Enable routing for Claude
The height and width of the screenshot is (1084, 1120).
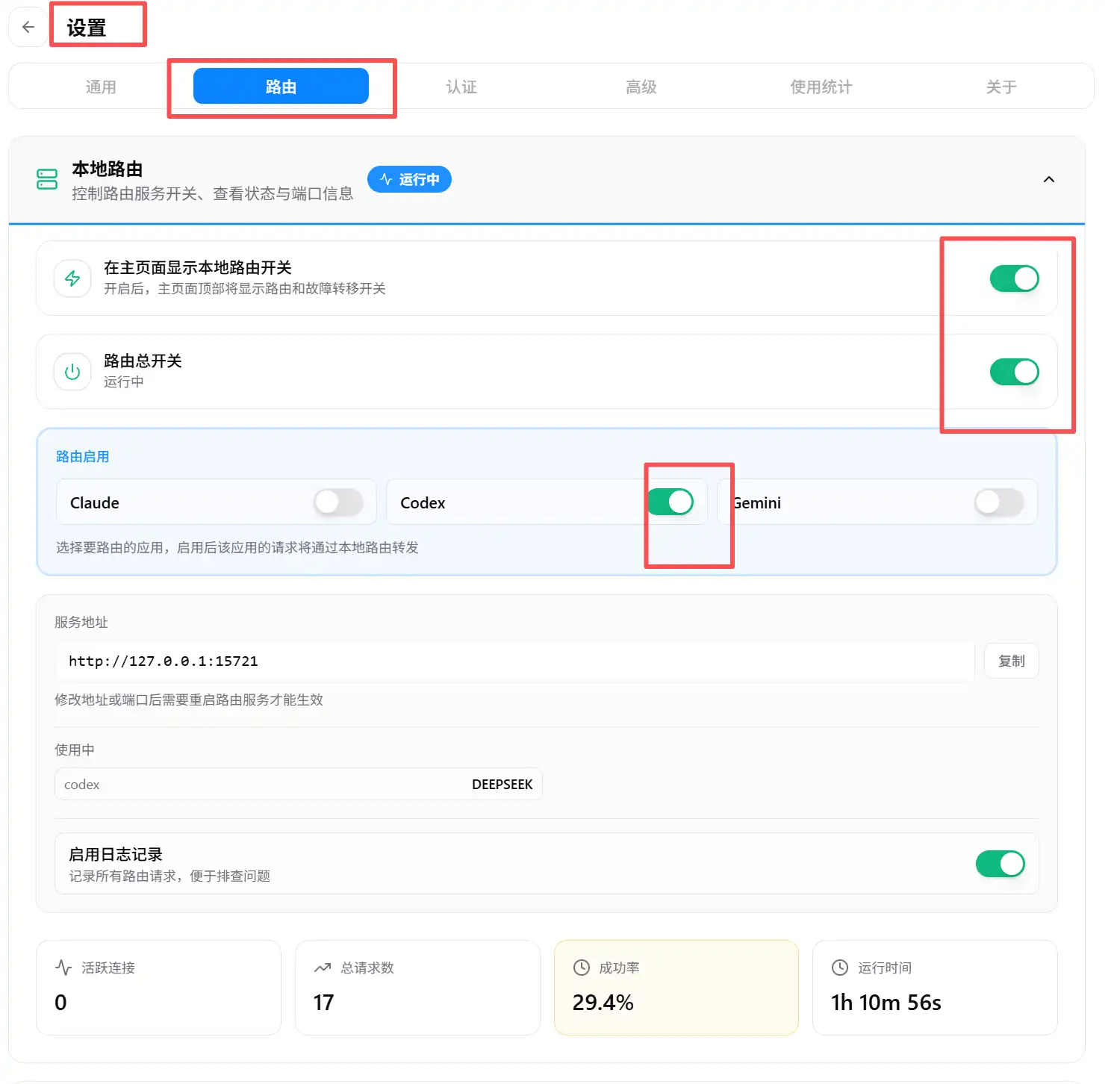(338, 502)
